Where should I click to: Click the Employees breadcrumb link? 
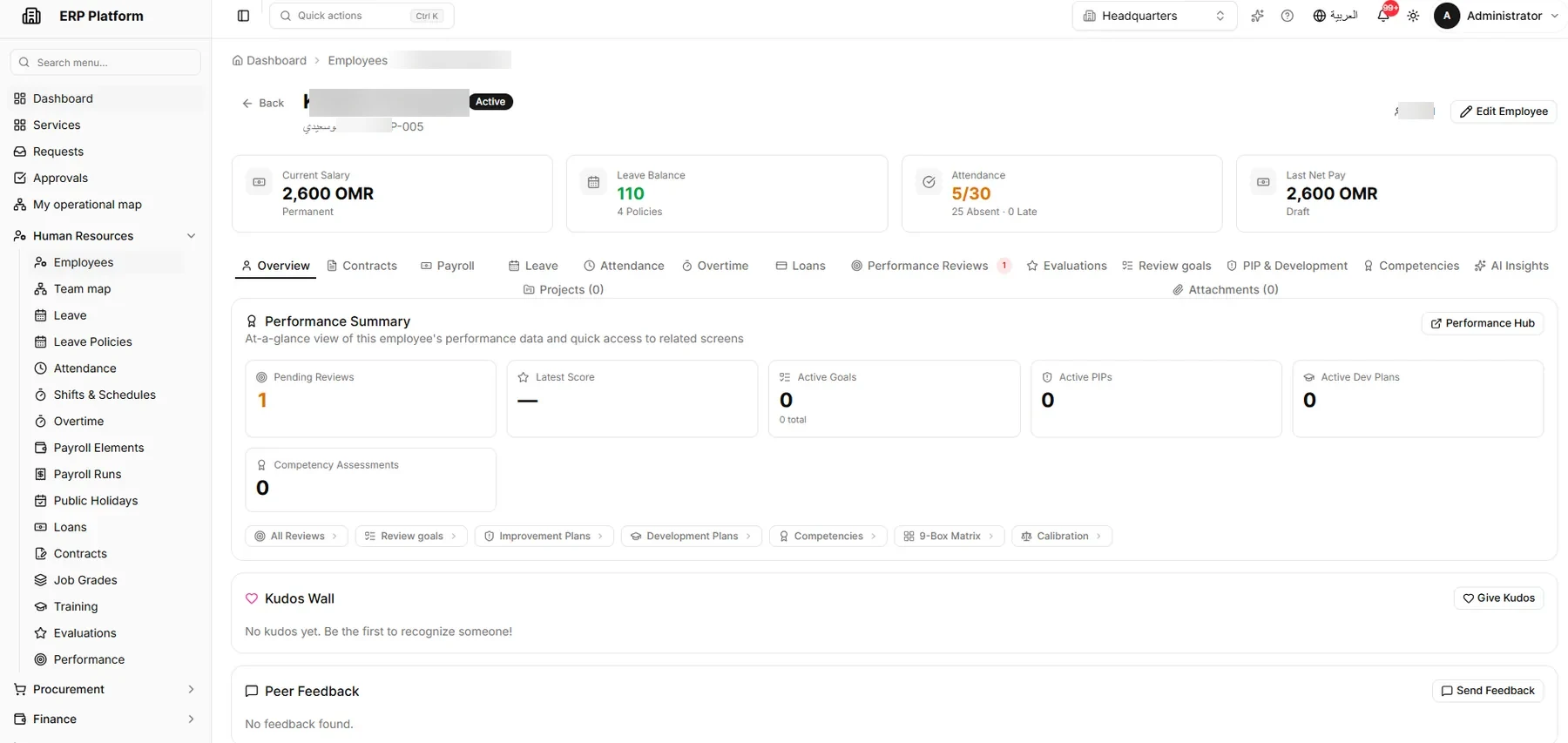357,60
